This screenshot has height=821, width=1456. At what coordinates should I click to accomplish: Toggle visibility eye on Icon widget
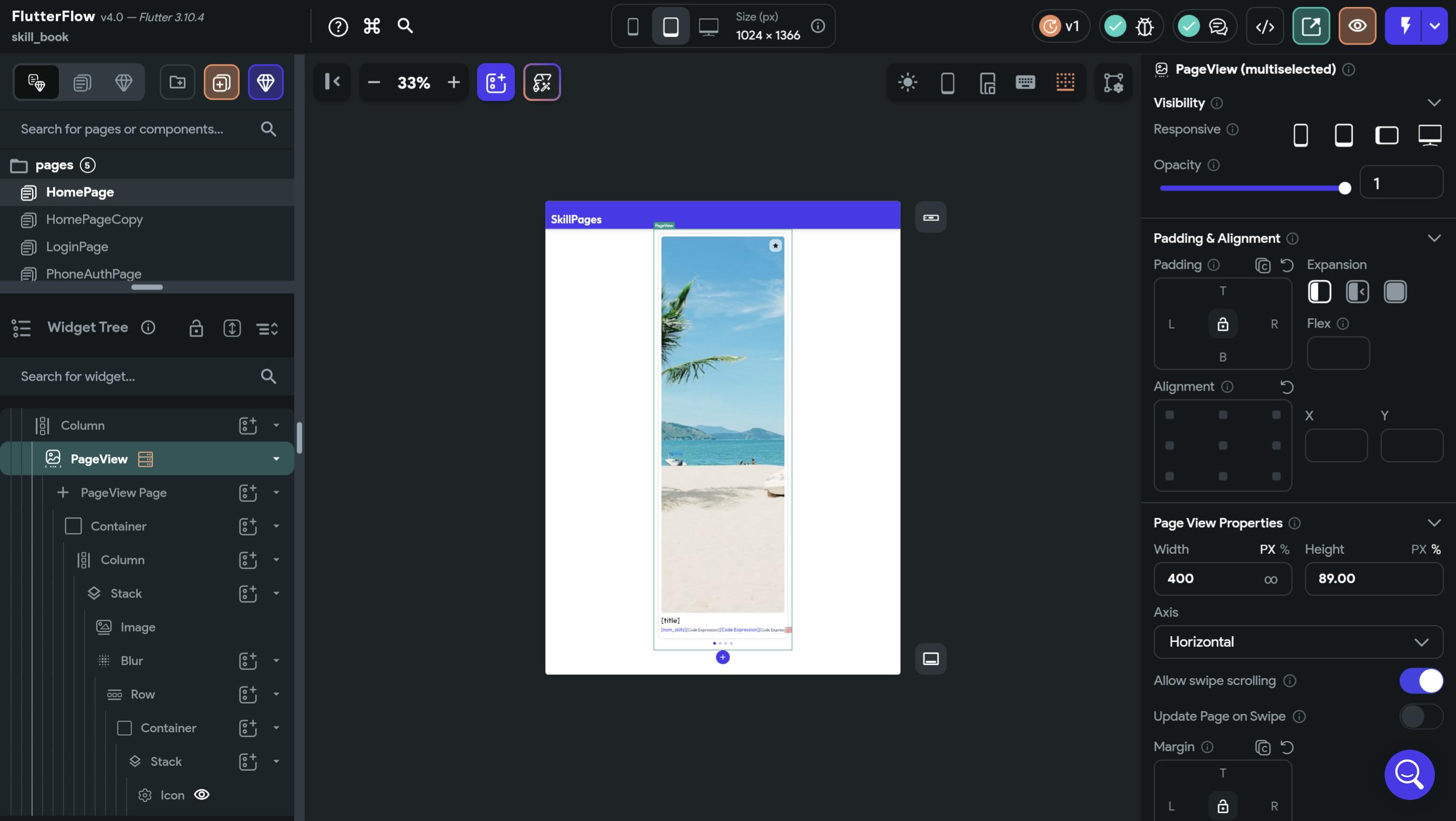tap(202, 794)
